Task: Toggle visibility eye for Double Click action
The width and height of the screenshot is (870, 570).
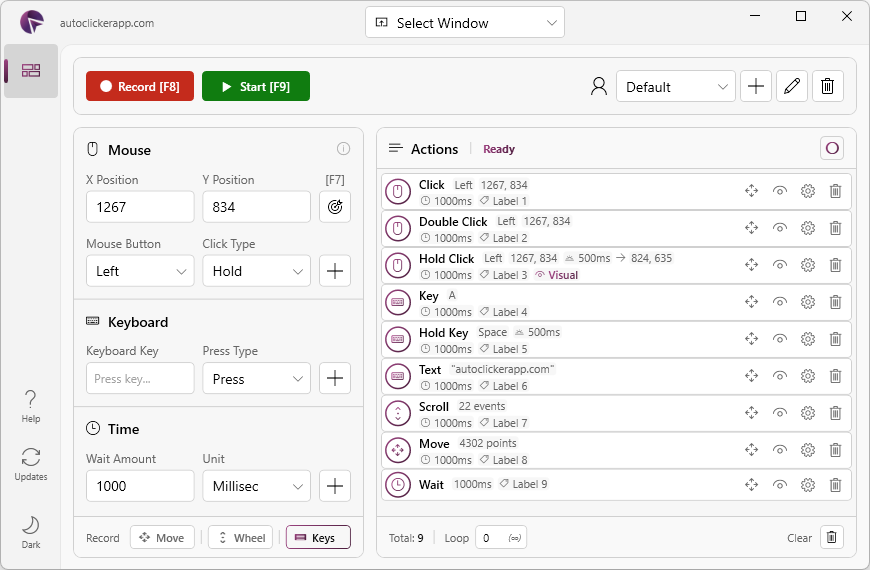Action: [x=780, y=228]
